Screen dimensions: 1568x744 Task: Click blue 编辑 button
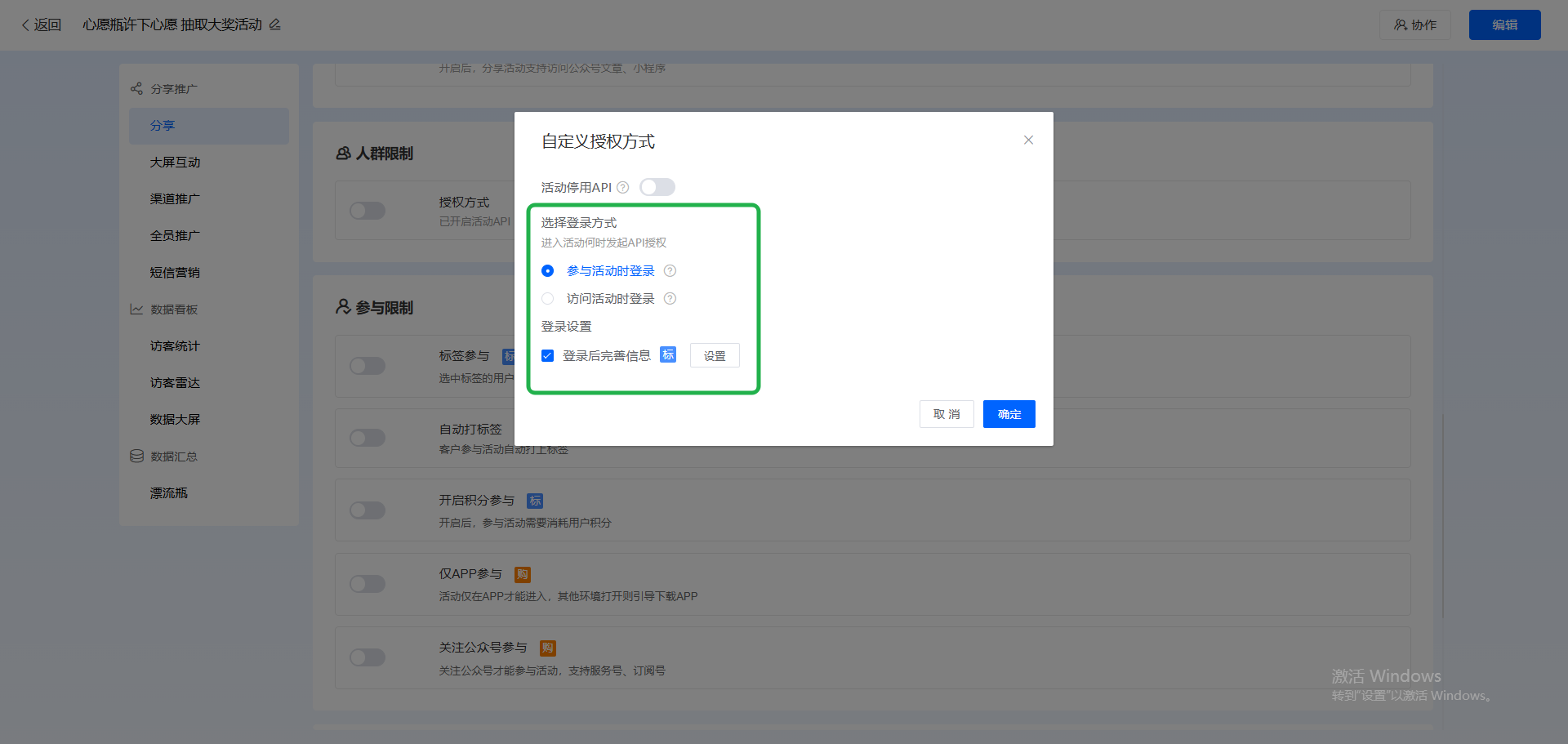pos(1505,25)
